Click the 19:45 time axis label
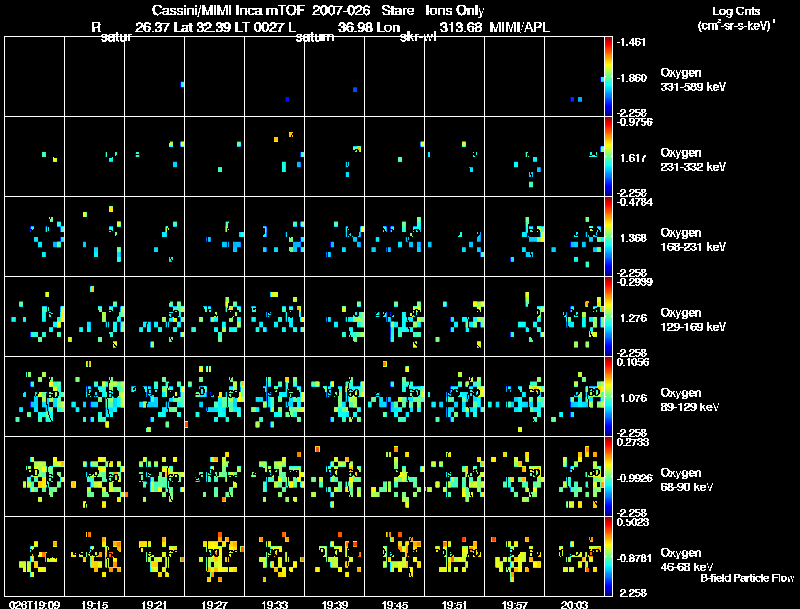This screenshot has height=609, width=800. click(395, 604)
